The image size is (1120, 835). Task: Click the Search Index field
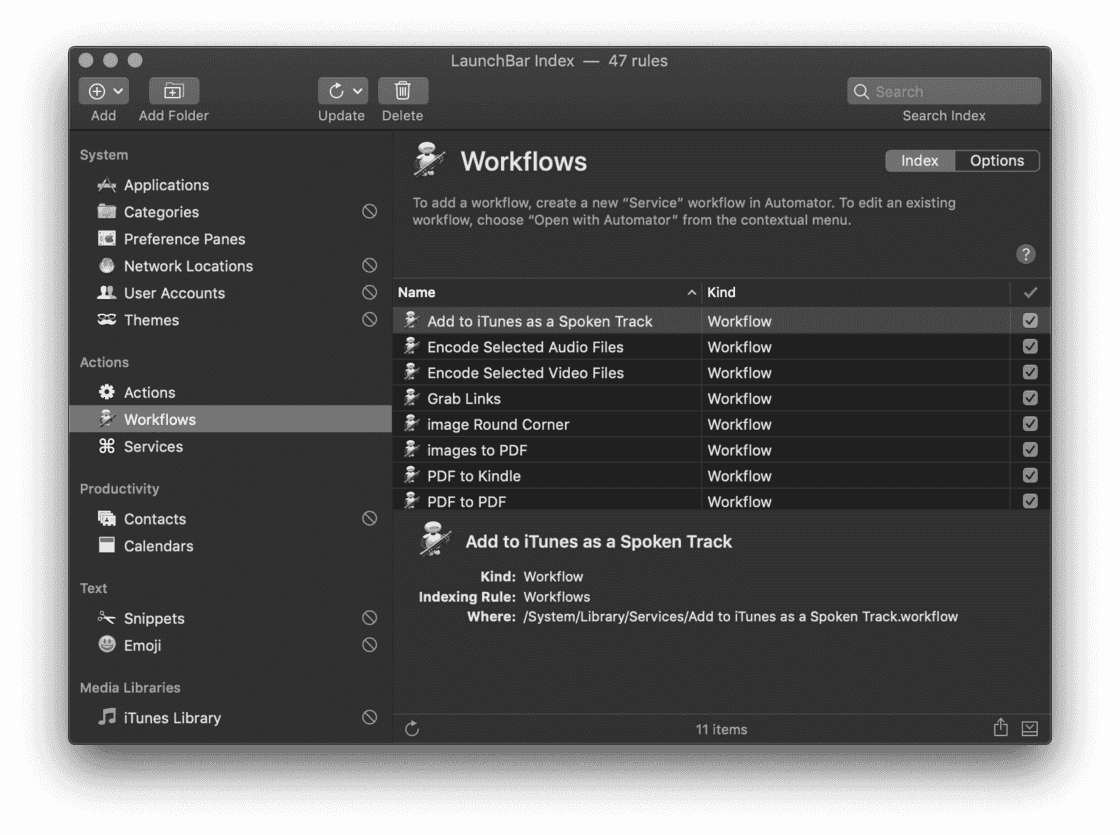click(944, 91)
